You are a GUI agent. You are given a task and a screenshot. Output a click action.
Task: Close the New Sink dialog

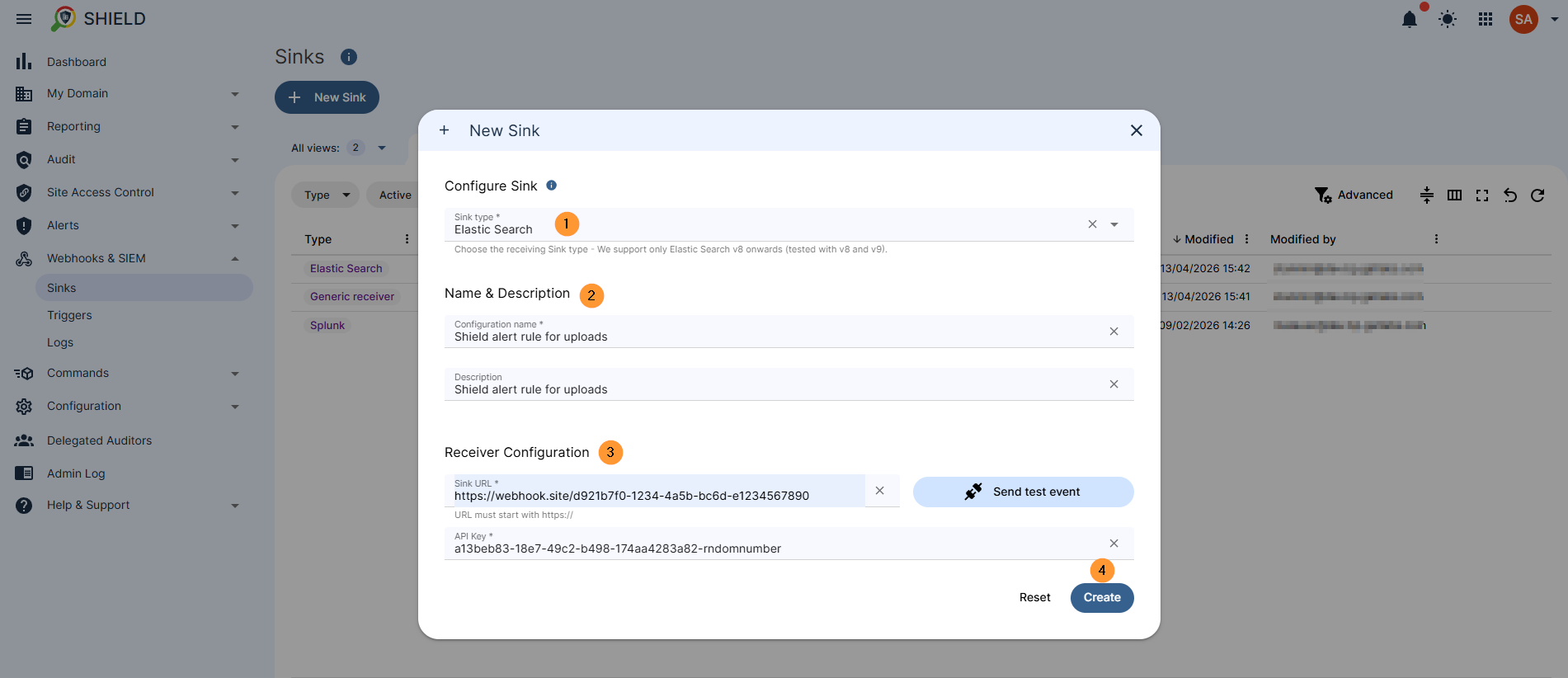pos(1137,130)
